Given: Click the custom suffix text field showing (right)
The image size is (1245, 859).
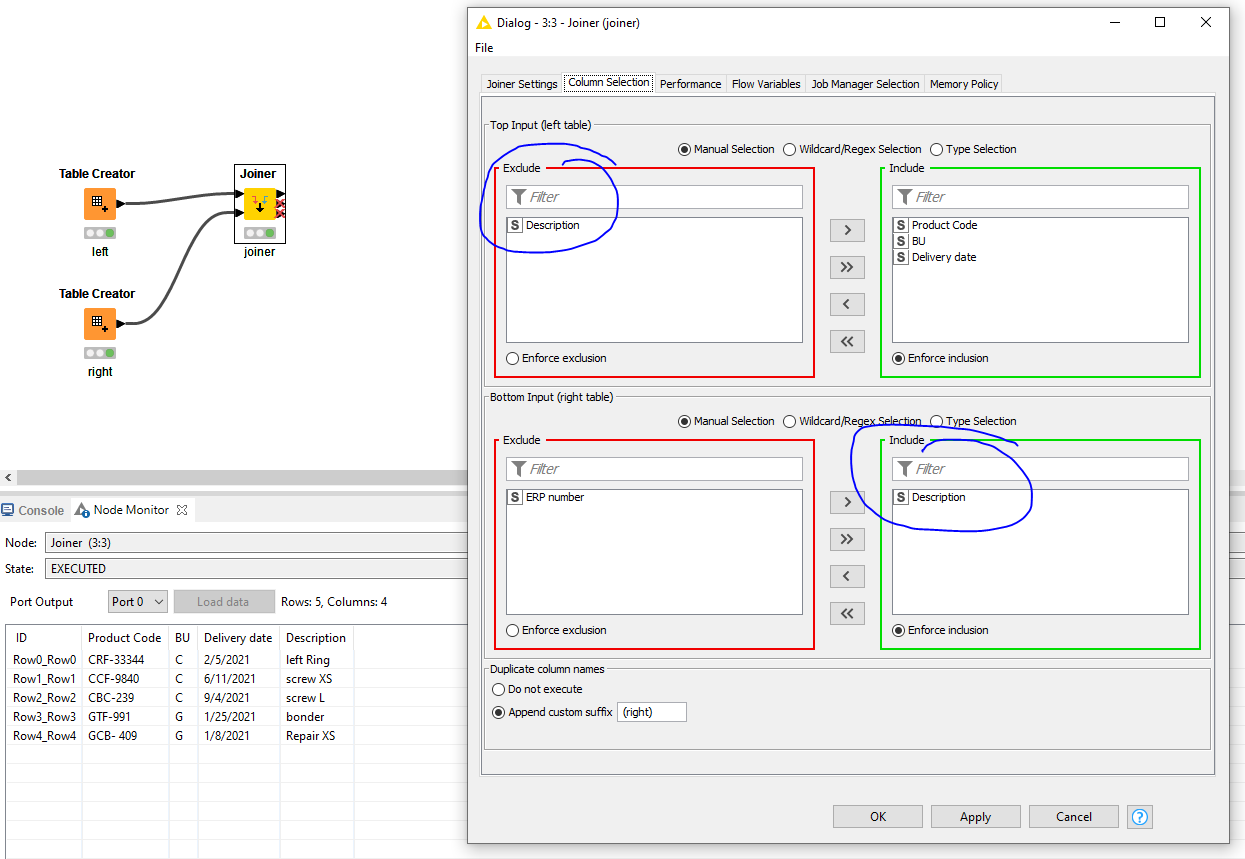Looking at the screenshot, I should point(651,711).
